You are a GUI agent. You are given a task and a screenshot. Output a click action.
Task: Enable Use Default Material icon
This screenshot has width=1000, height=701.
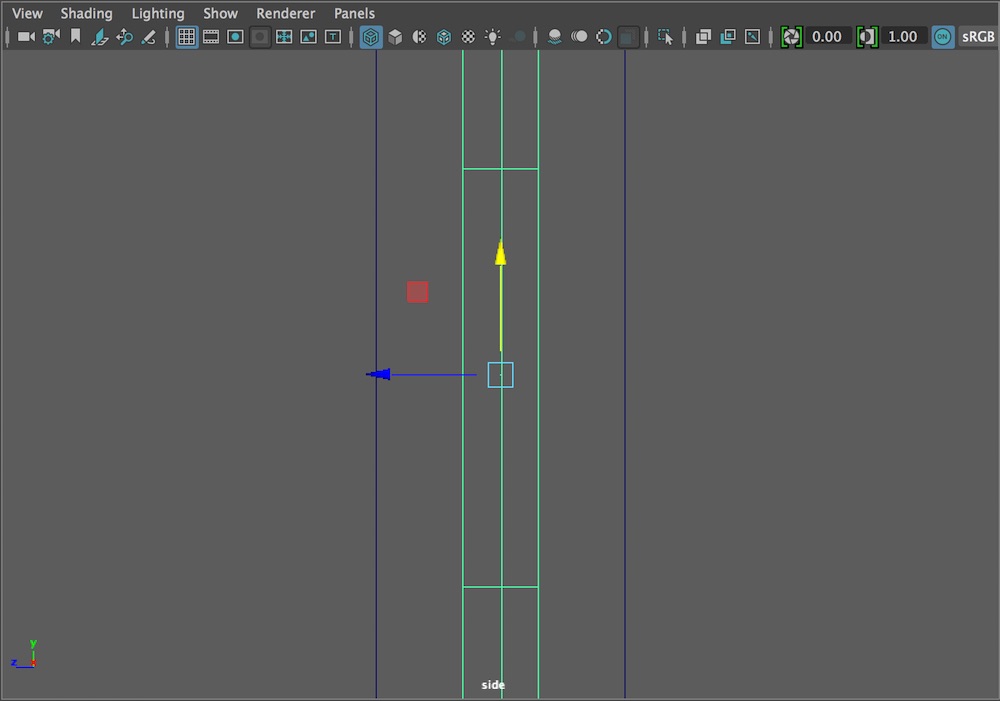pos(419,37)
